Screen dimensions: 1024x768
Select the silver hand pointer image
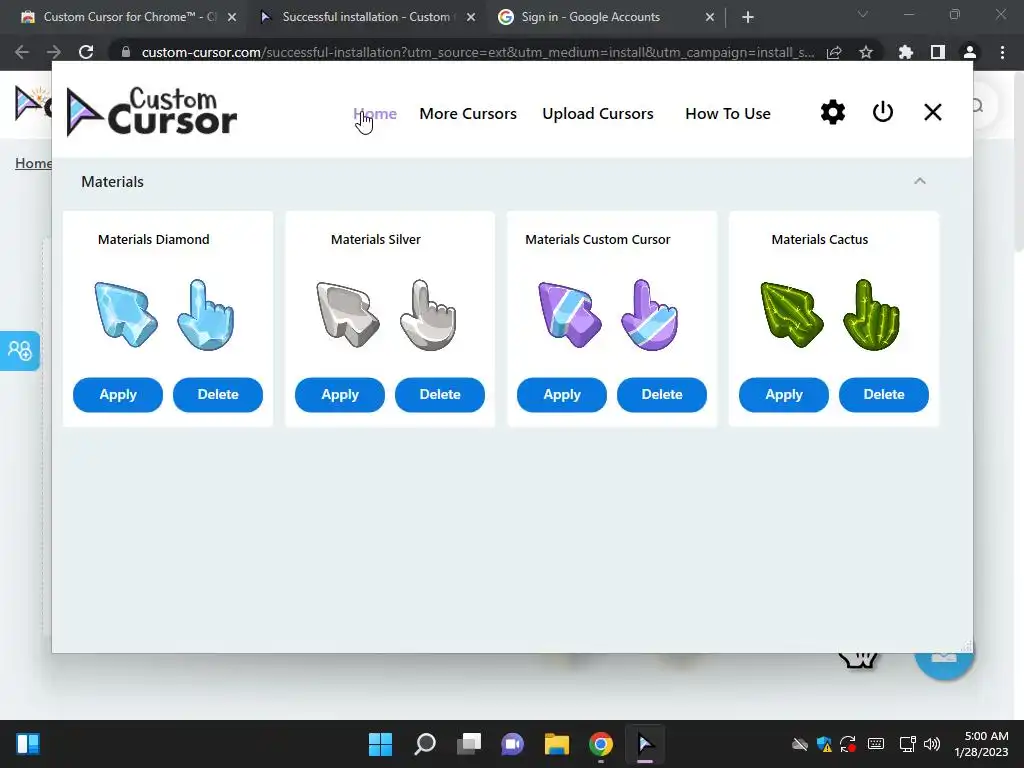tap(428, 315)
